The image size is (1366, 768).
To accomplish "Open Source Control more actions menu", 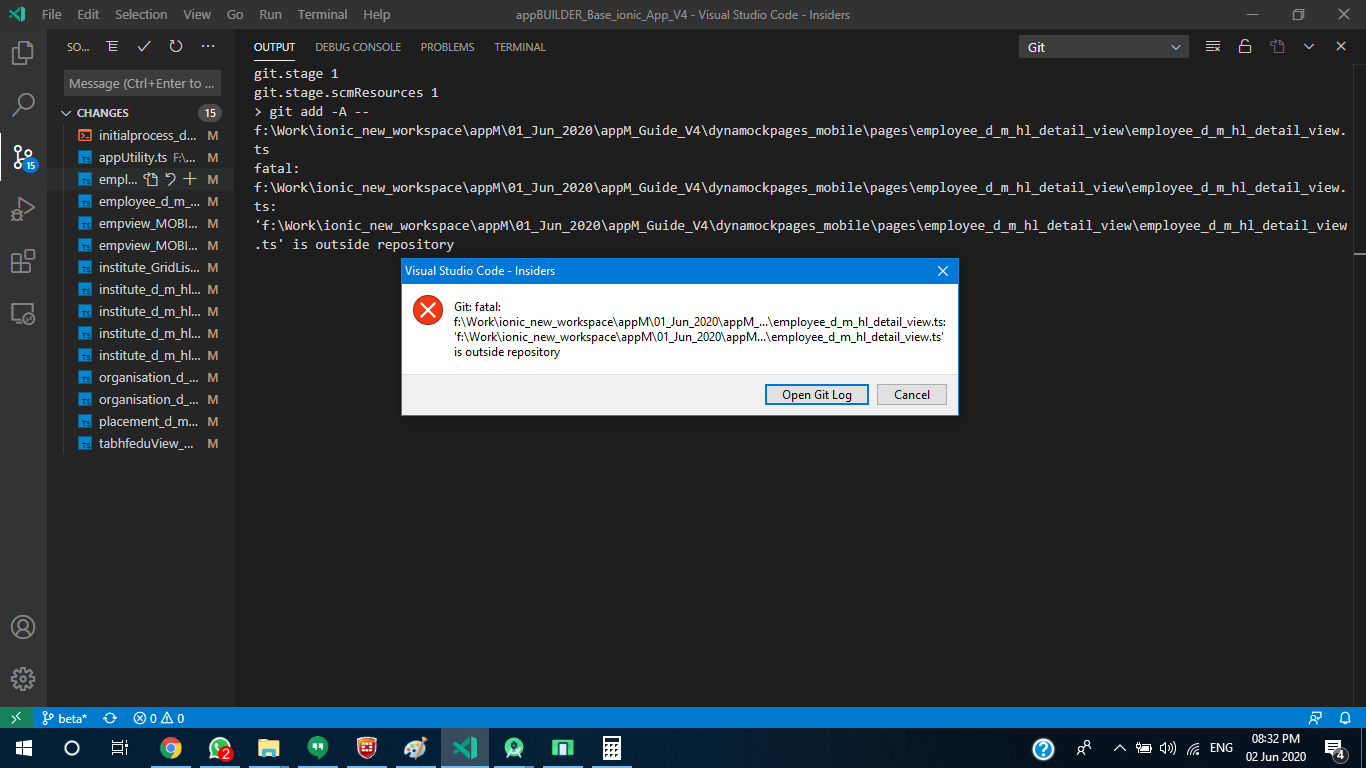I will click(x=207, y=46).
